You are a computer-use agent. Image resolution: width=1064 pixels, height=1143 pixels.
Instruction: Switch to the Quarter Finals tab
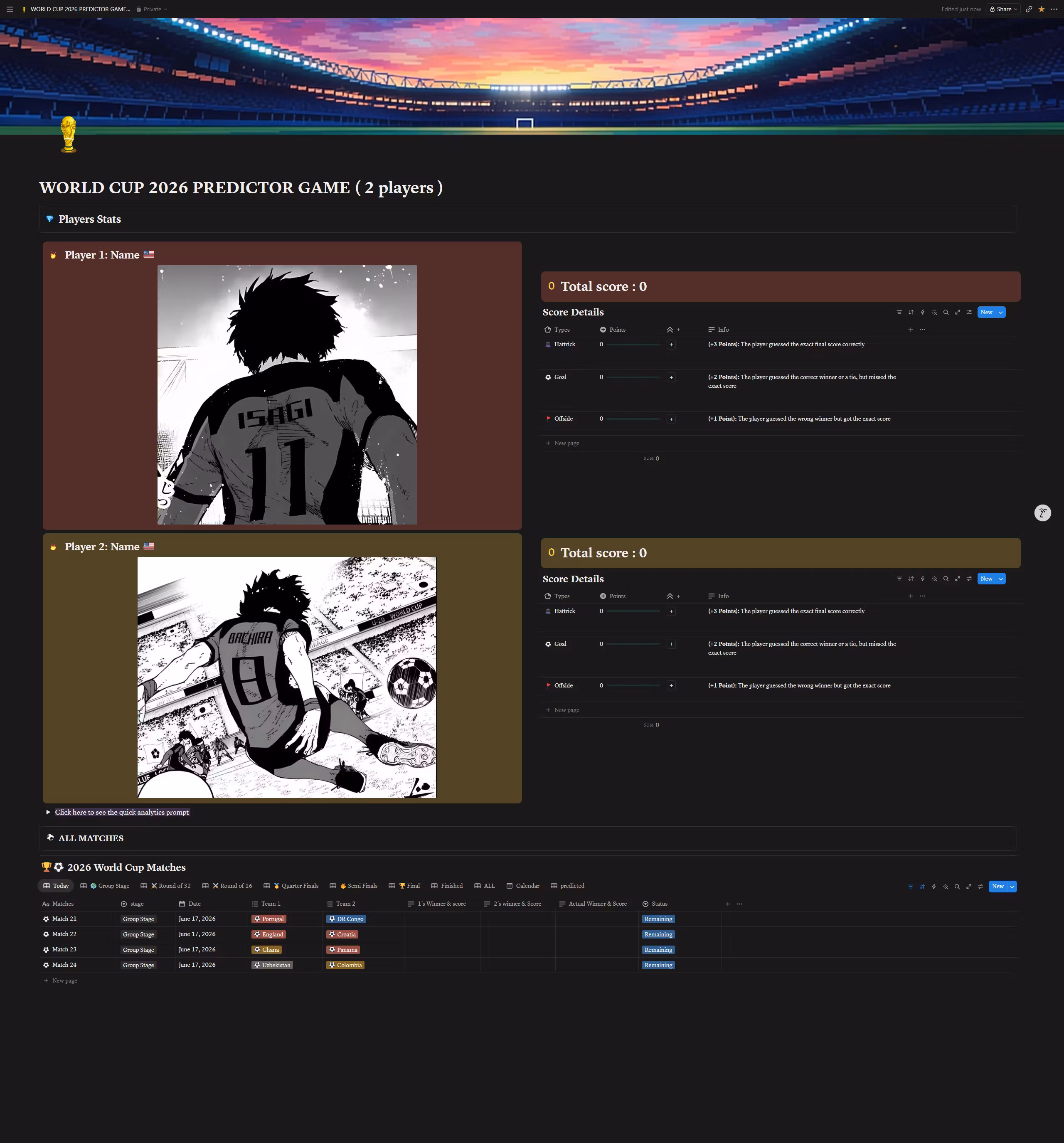coord(291,886)
